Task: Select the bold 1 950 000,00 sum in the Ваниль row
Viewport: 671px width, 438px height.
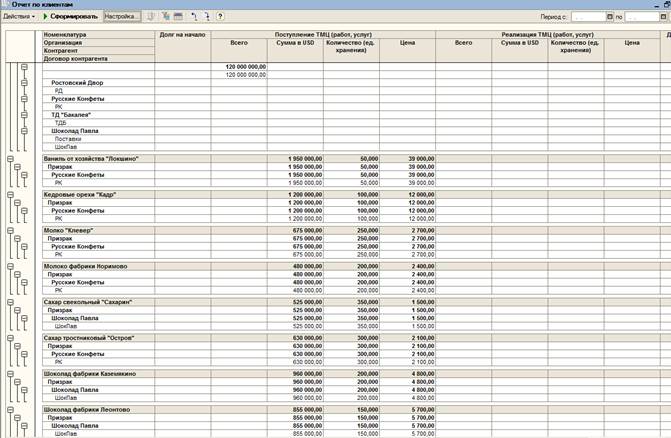Action: pos(295,159)
